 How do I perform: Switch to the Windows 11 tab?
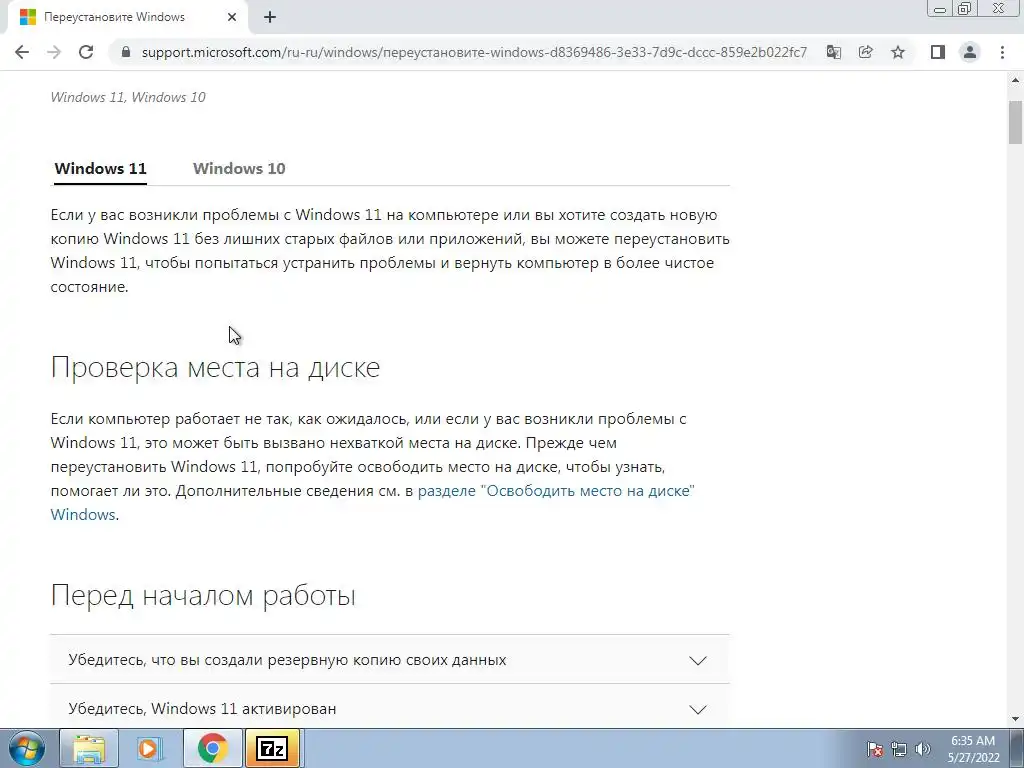(101, 168)
